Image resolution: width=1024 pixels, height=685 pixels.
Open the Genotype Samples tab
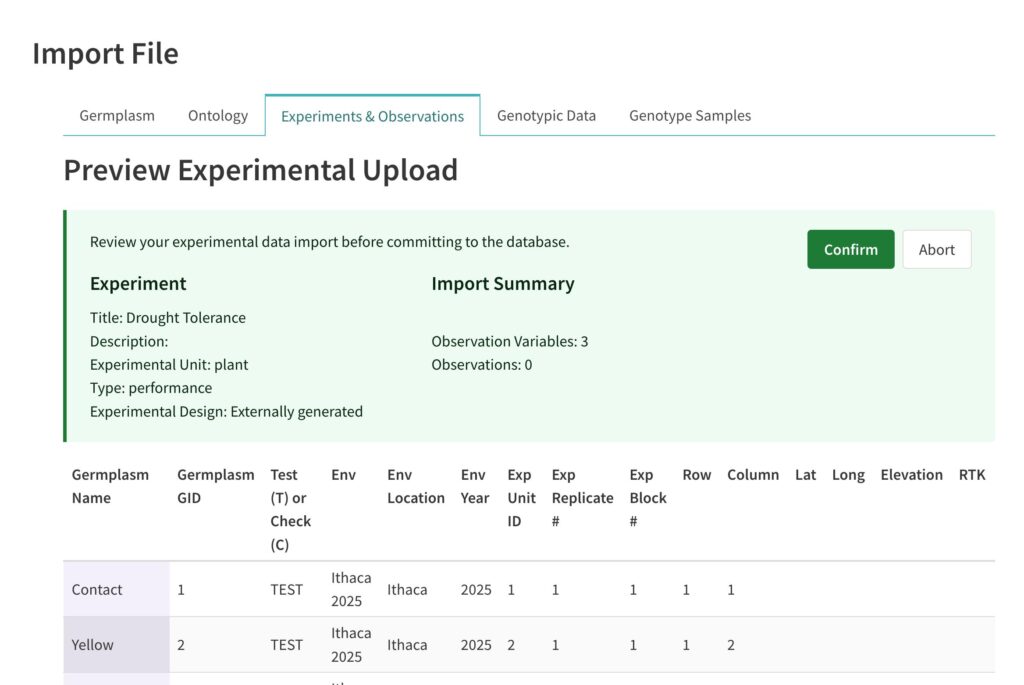(689, 115)
